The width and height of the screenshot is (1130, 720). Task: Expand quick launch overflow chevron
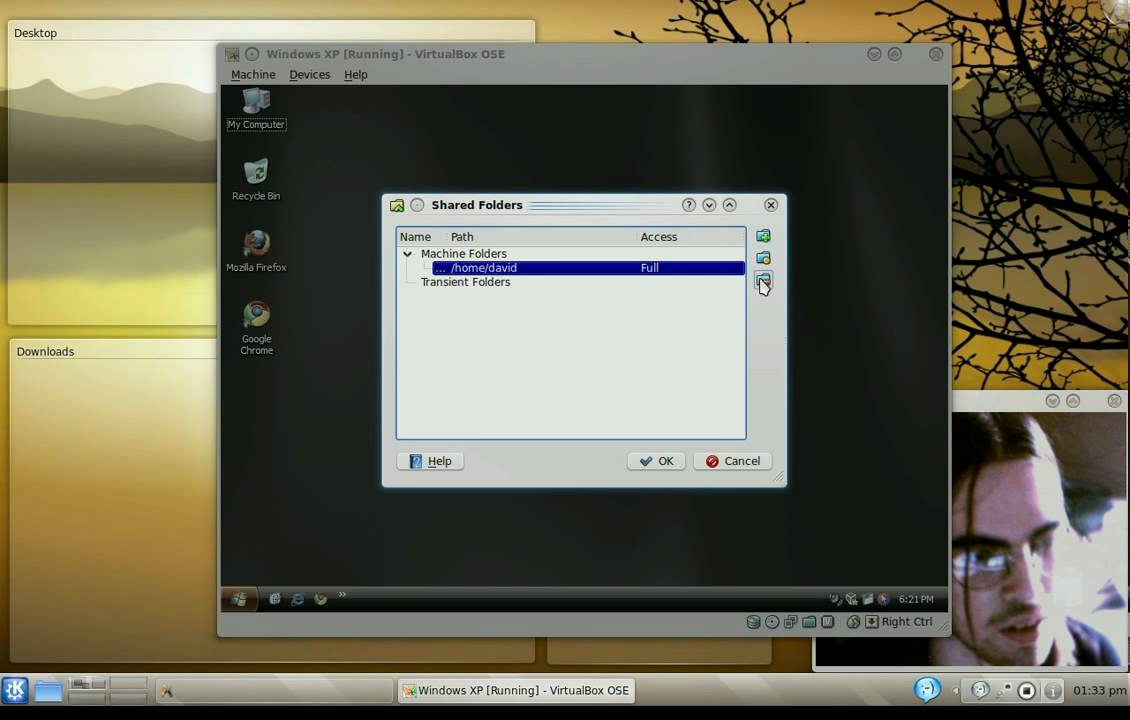click(342, 595)
